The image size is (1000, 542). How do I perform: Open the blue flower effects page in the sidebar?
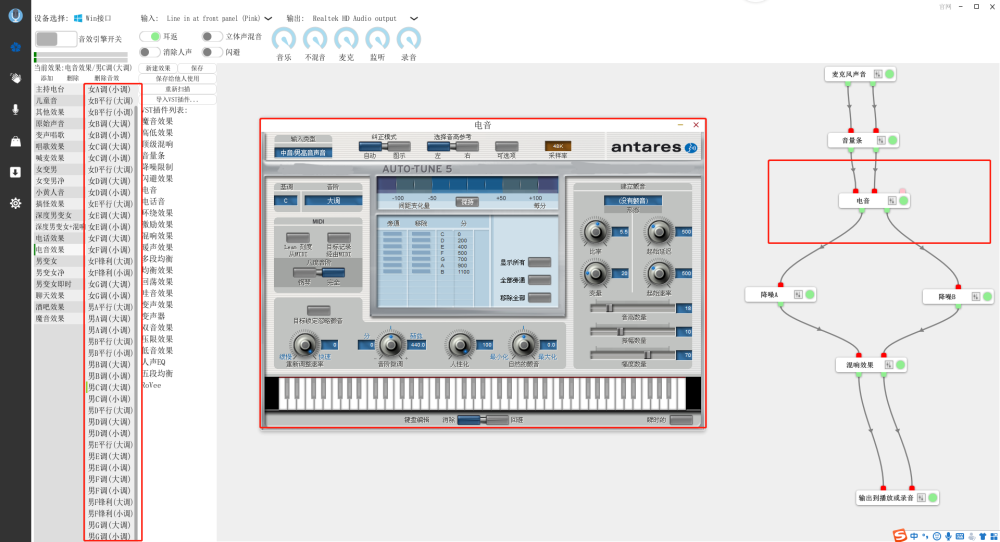[x=15, y=47]
